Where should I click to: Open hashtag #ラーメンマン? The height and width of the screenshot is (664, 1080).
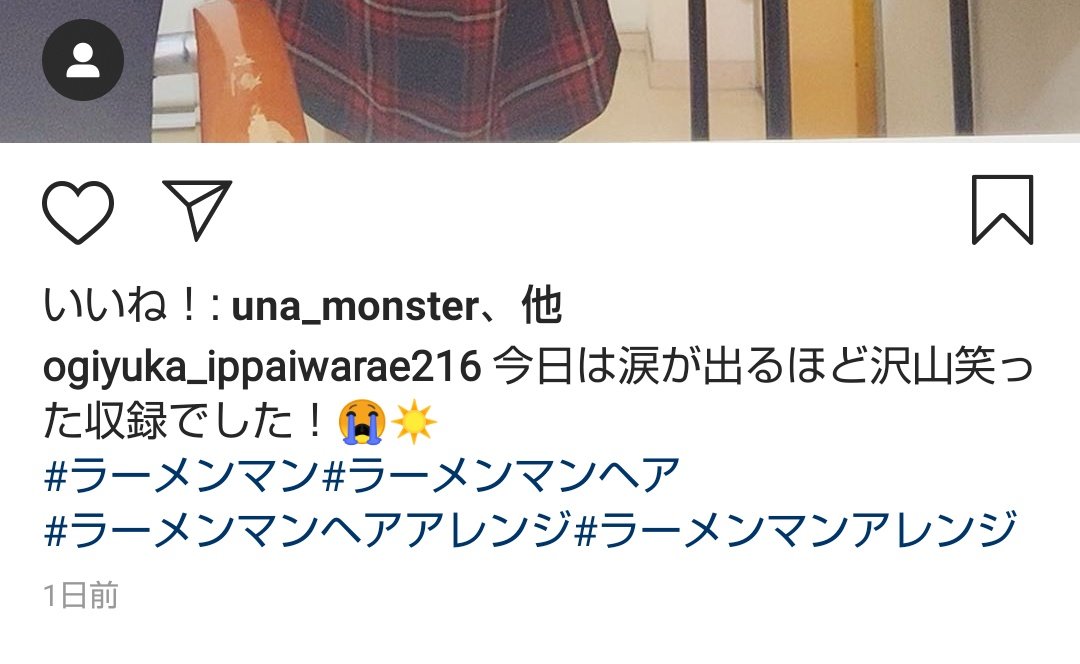(x=180, y=475)
